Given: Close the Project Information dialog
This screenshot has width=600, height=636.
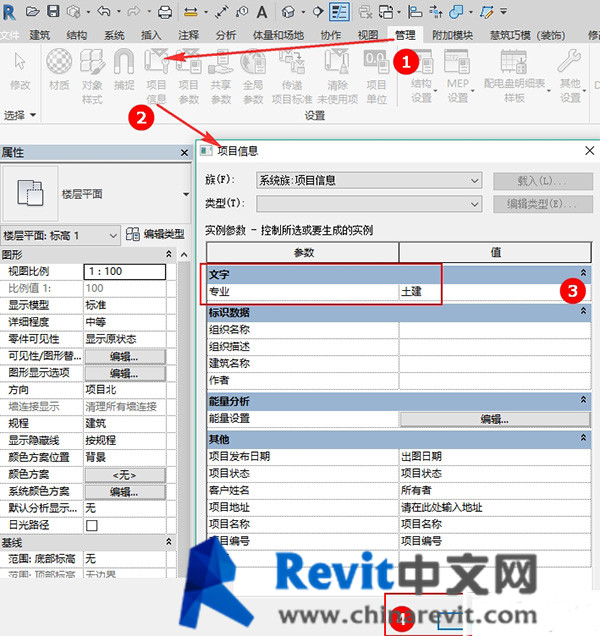Looking at the screenshot, I should [589, 151].
